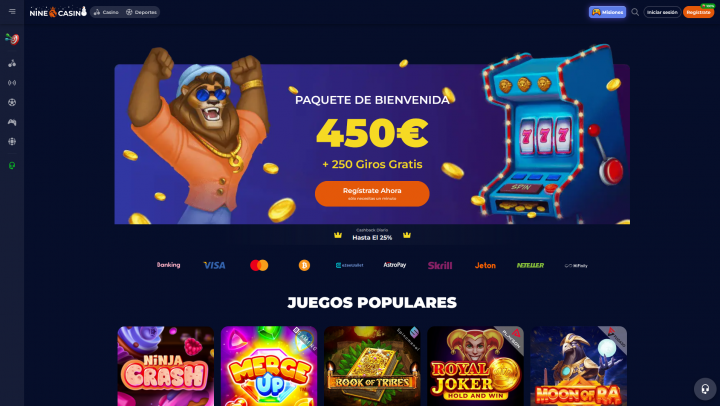
Task: Open the live broadcast sidebar icon
Action: [x=12, y=83]
